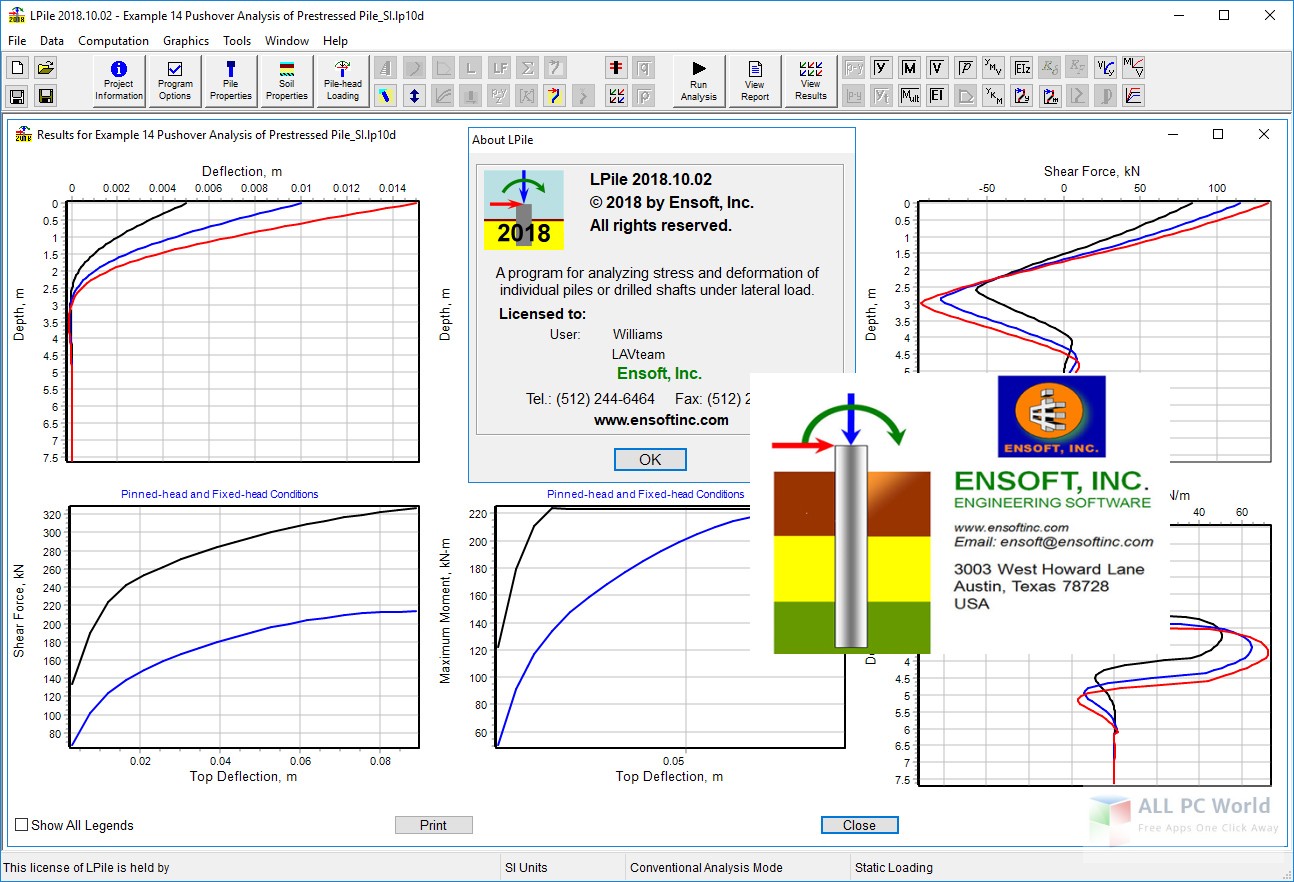Open Project Information from the toolbar
This screenshot has height=882, width=1294.
click(x=119, y=81)
